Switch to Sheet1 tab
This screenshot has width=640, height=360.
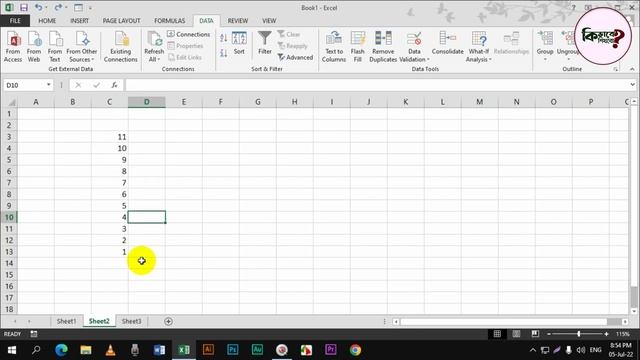click(x=66, y=321)
